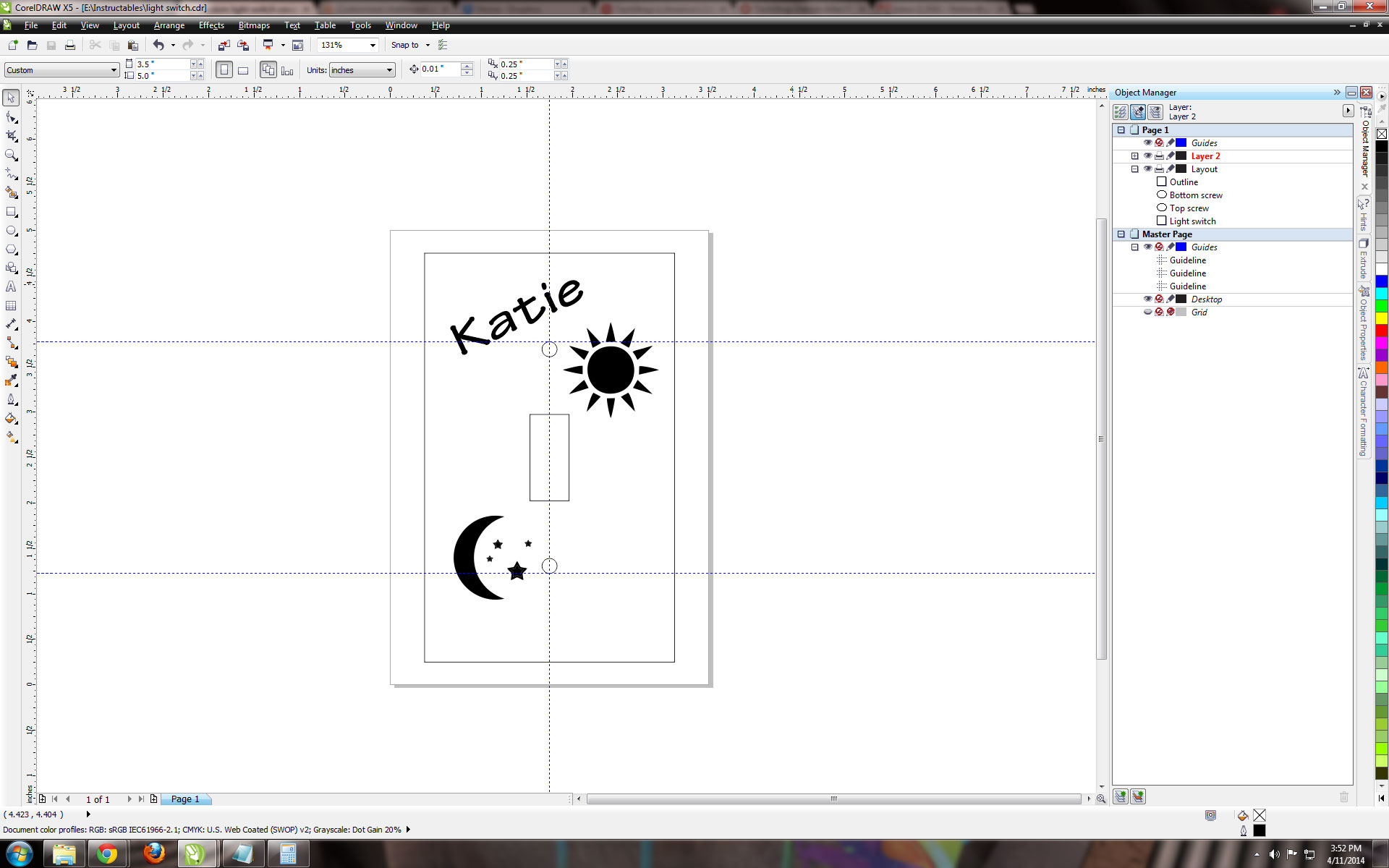Select the Bottom screw object

point(1196,195)
